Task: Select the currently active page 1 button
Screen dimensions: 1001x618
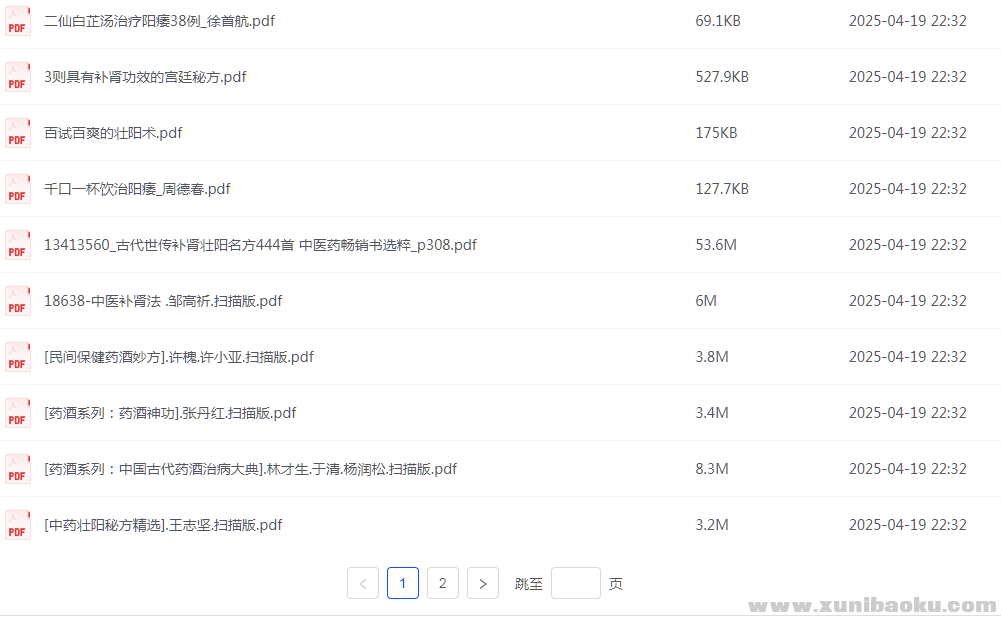Action: [403, 583]
